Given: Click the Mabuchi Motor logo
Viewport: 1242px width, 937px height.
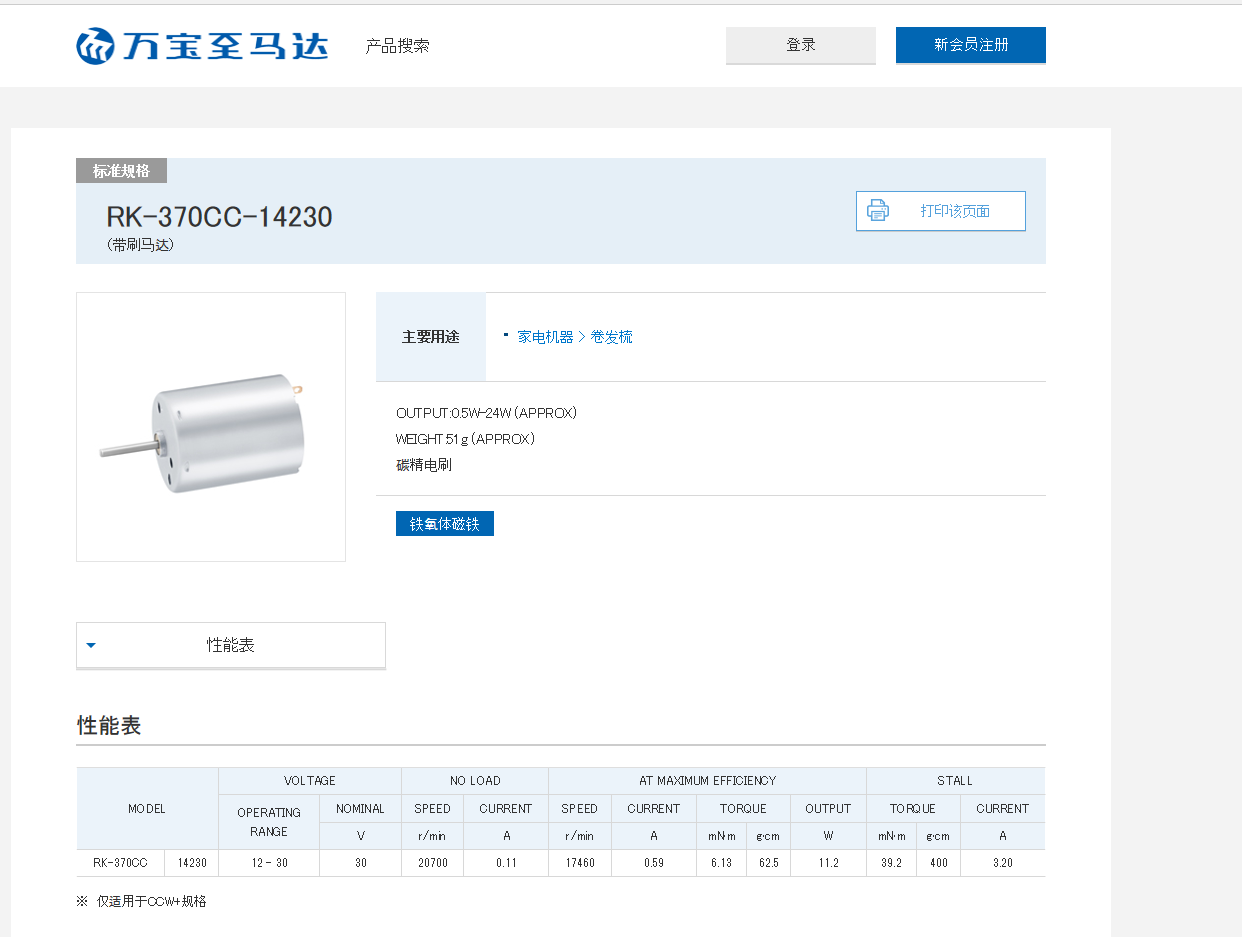Looking at the screenshot, I should click(203, 46).
